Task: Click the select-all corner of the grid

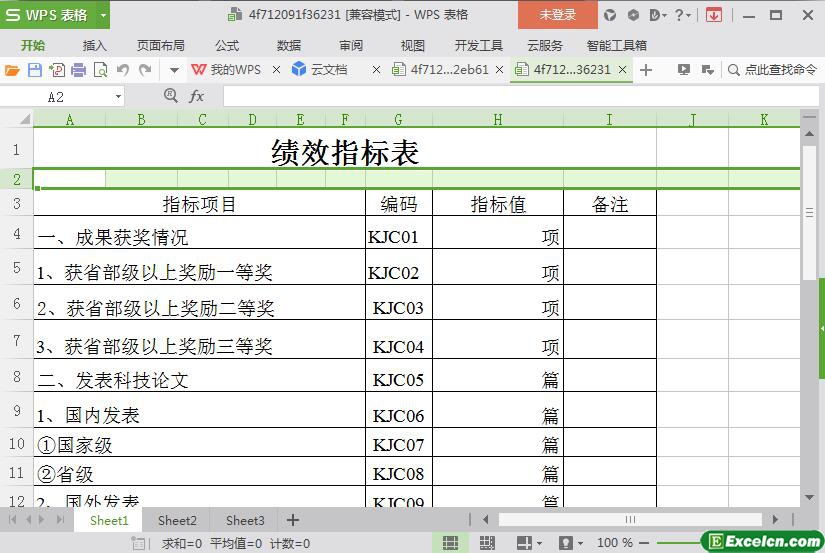Action: pyautogui.click(x=23, y=119)
